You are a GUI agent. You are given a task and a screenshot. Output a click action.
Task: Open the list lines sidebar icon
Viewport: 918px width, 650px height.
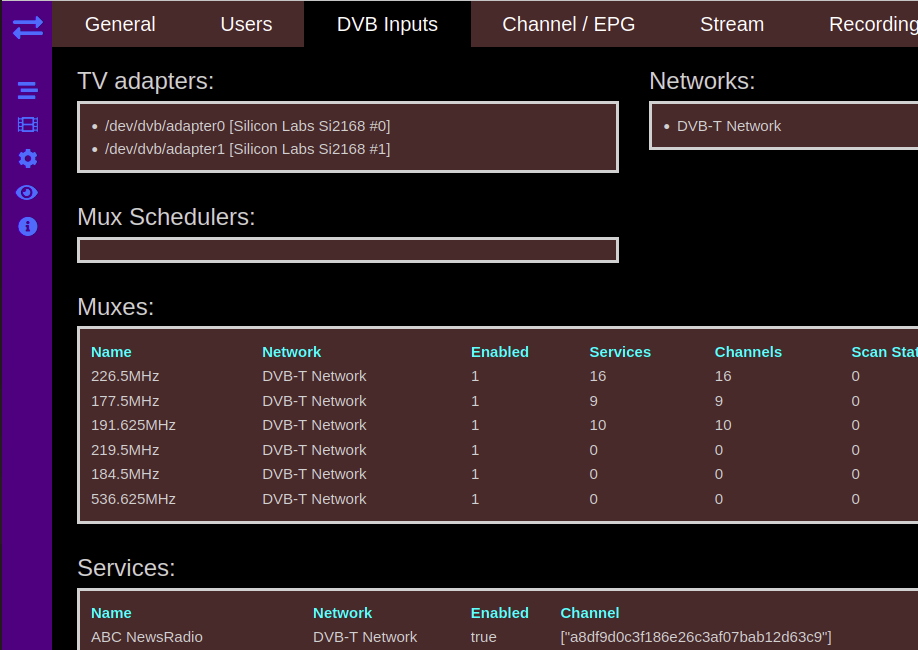coord(28,90)
